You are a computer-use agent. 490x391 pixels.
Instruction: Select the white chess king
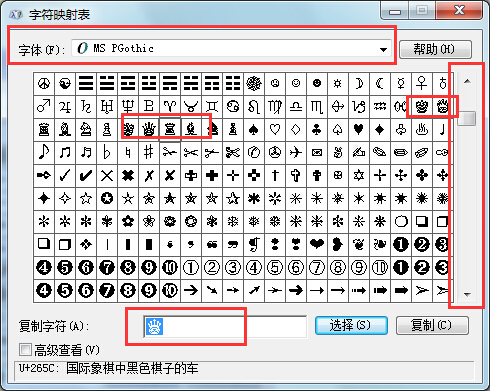click(422, 107)
